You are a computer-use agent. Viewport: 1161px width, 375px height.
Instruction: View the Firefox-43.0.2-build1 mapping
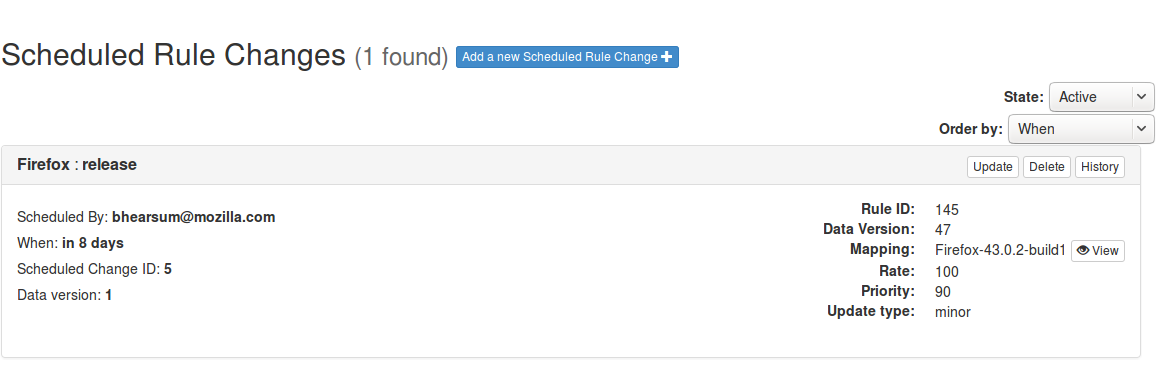click(1097, 251)
